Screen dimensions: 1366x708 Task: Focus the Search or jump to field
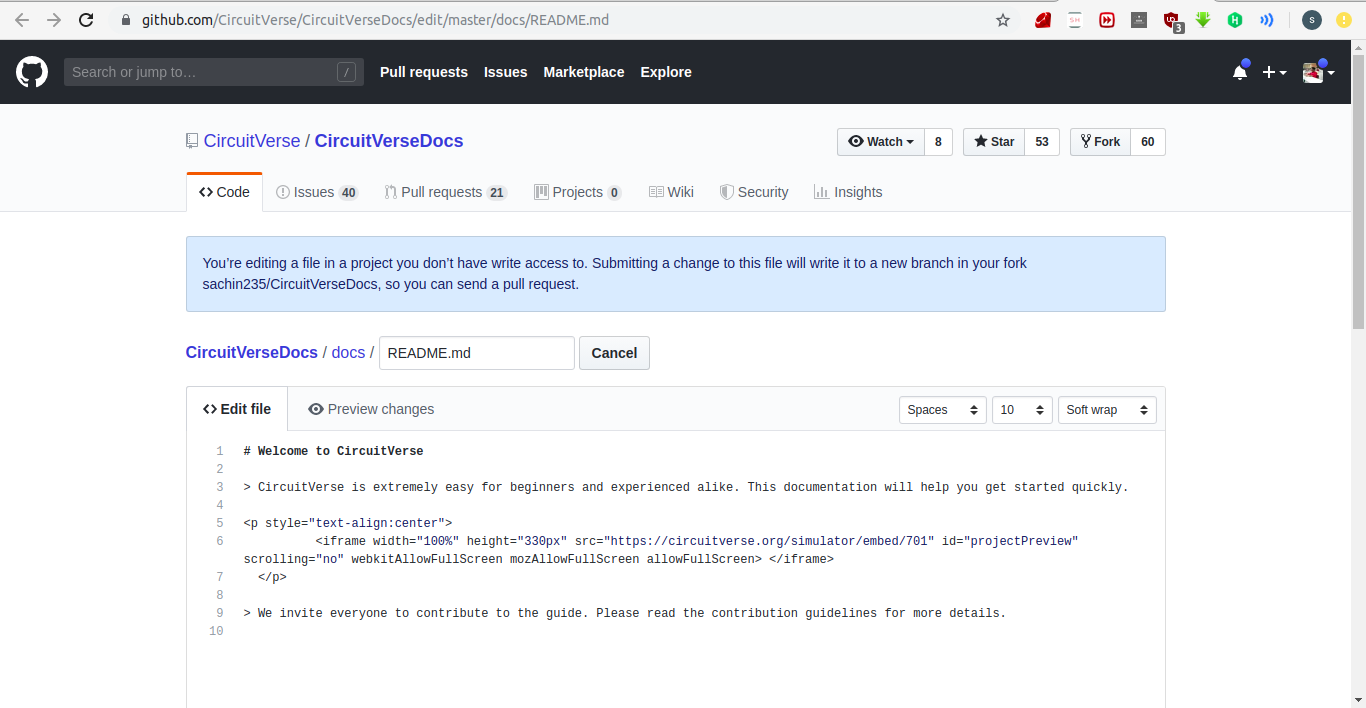click(214, 72)
